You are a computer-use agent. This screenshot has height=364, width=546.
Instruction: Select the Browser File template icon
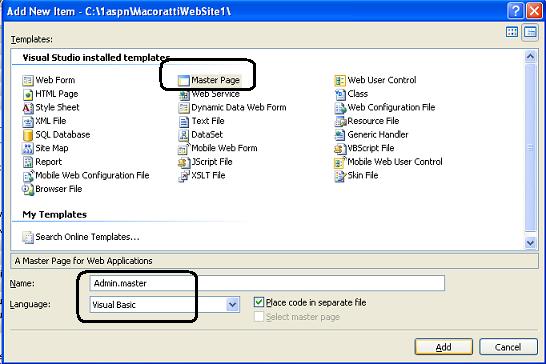pyautogui.click(x=28, y=189)
